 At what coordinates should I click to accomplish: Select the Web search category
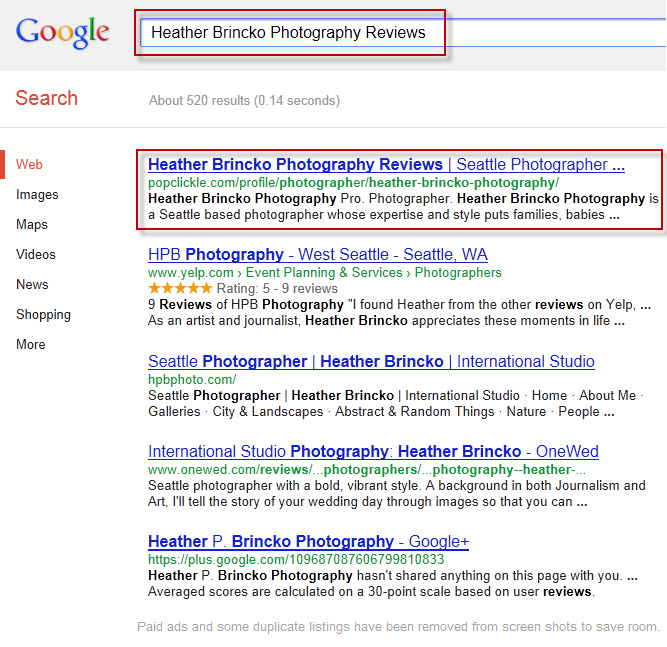tap(29, 164)
